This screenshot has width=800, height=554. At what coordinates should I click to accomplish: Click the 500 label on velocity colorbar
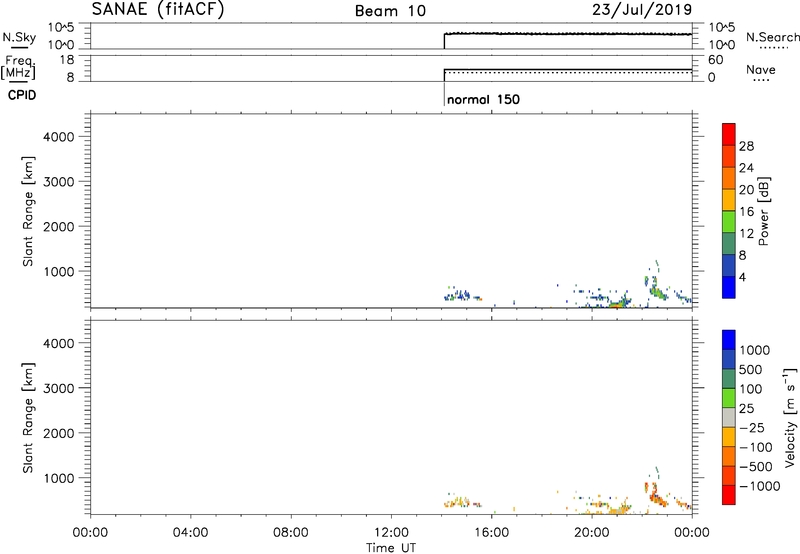[x=751, y=370]
